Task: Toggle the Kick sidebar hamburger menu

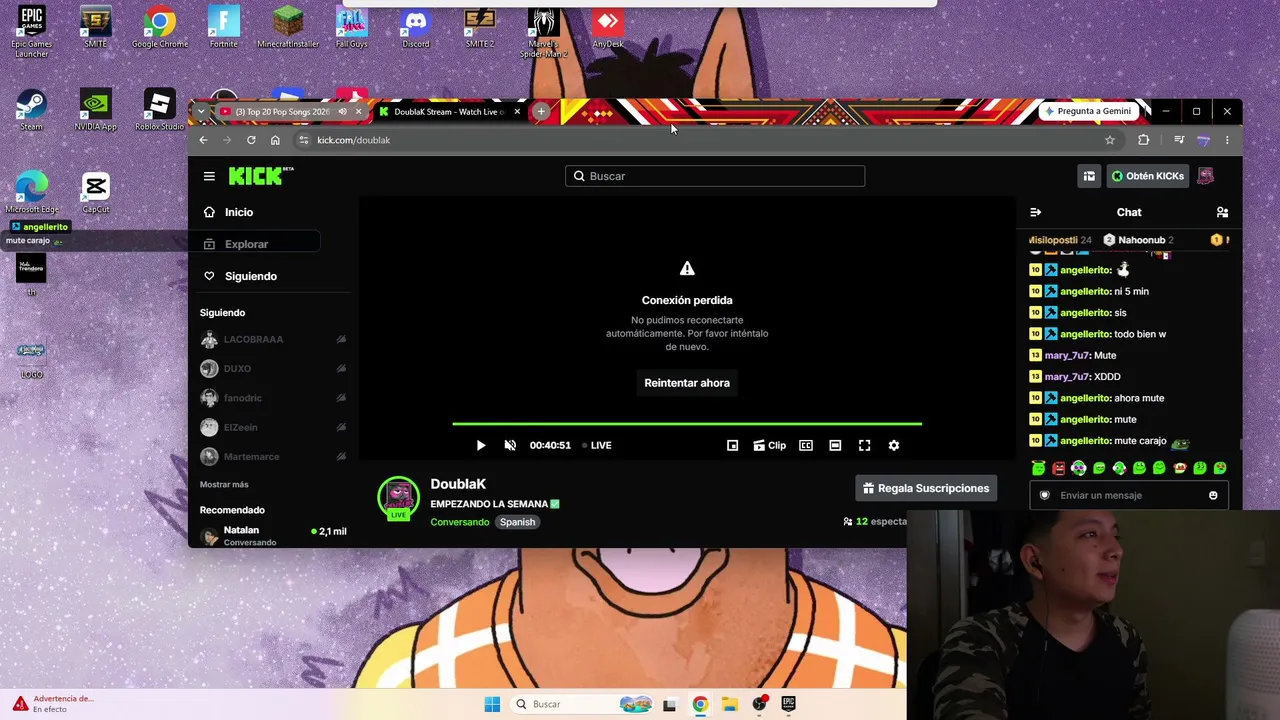Action: (209, 176)
